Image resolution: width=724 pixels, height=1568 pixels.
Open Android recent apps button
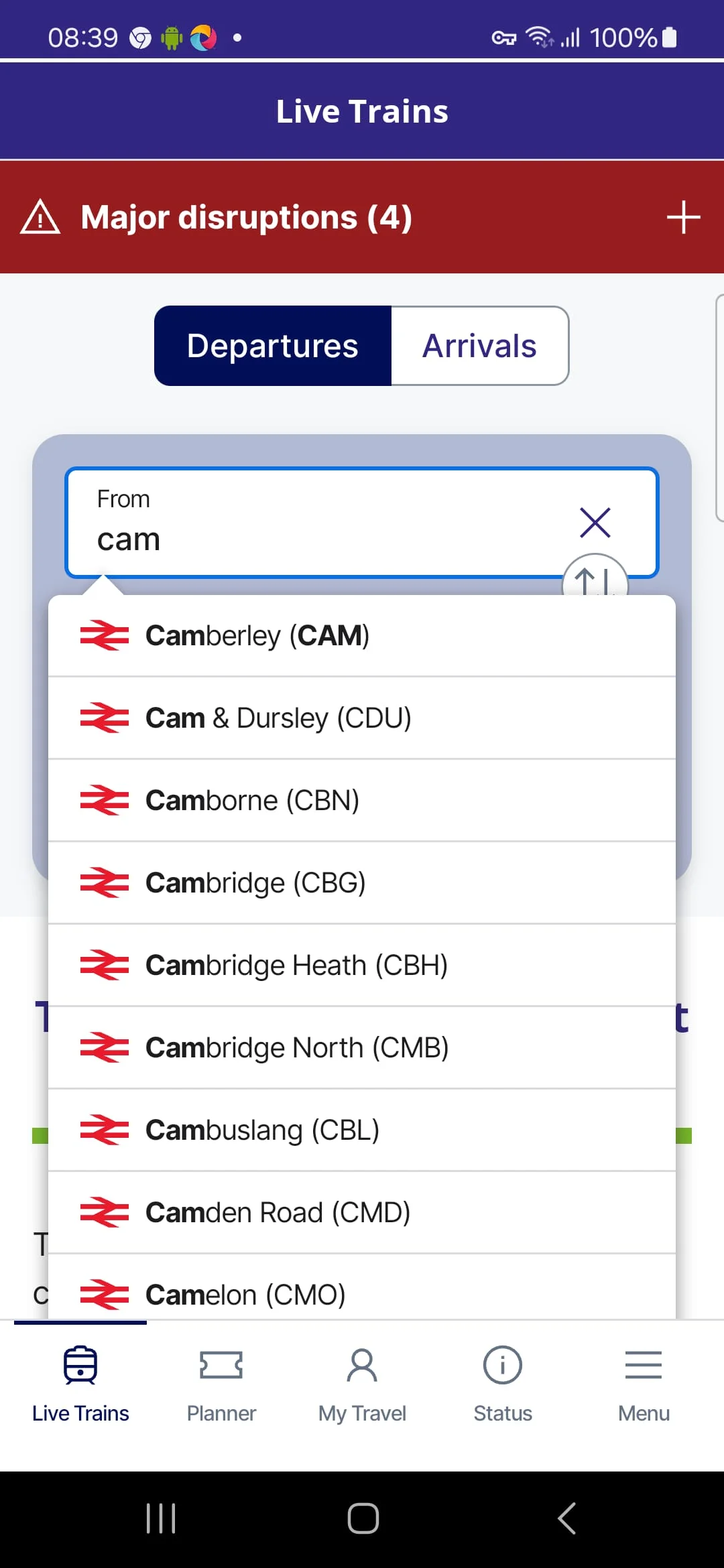coord(161,1518)
